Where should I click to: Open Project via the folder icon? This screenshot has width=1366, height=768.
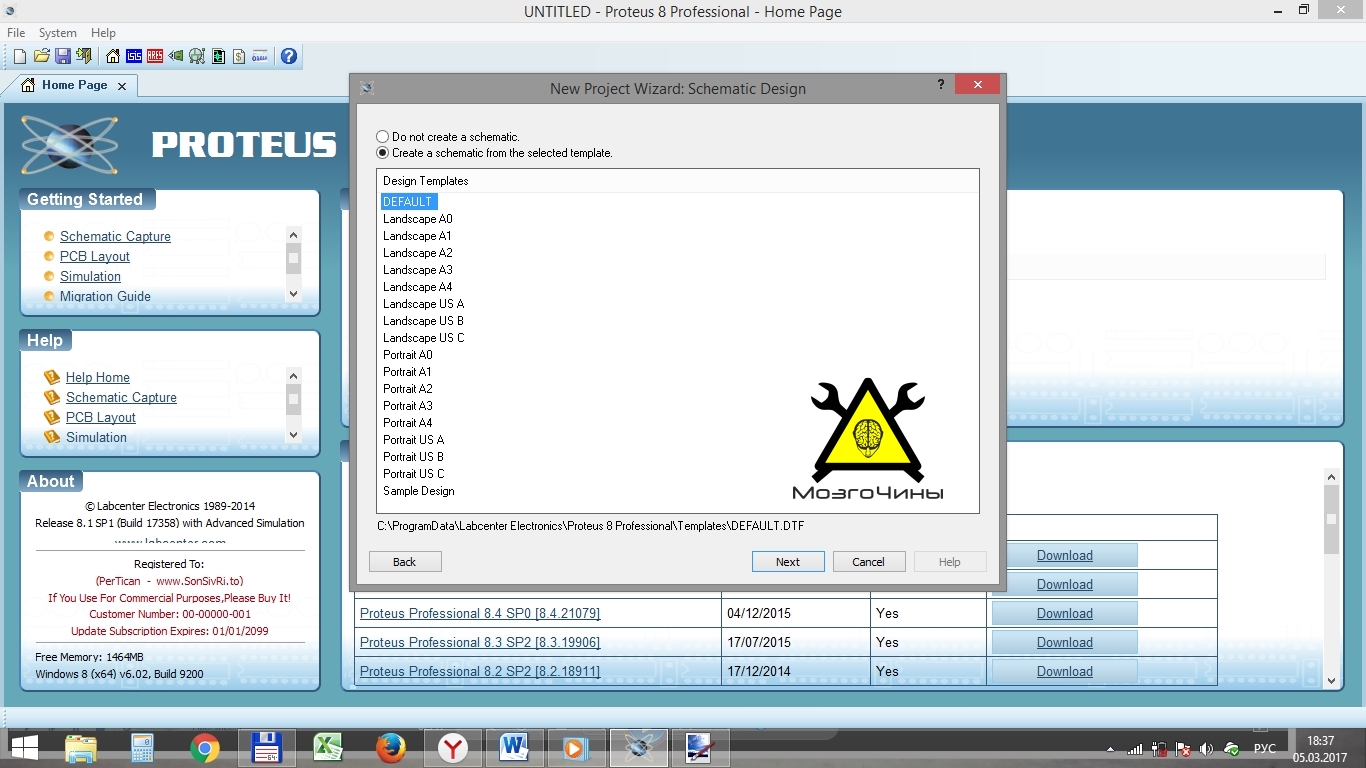(41, 56)
